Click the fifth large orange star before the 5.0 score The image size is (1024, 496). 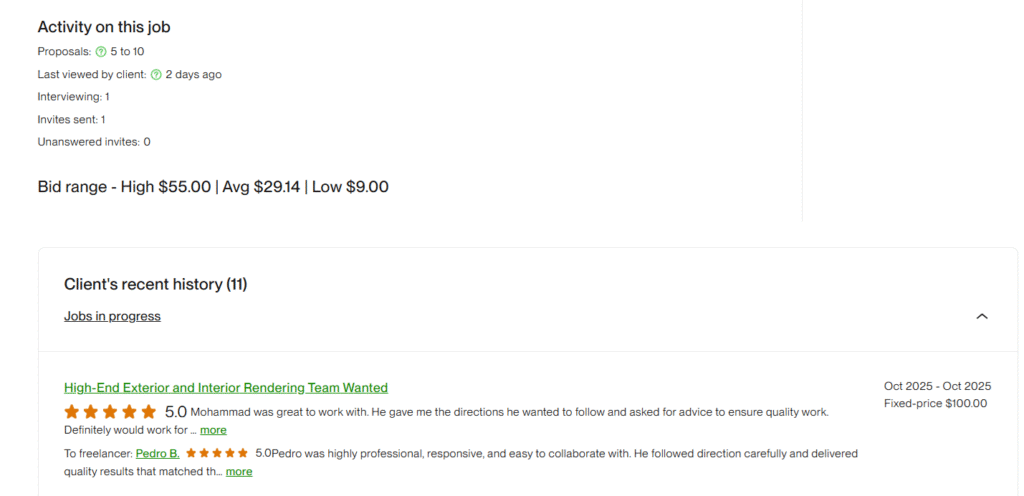point(149,412)
